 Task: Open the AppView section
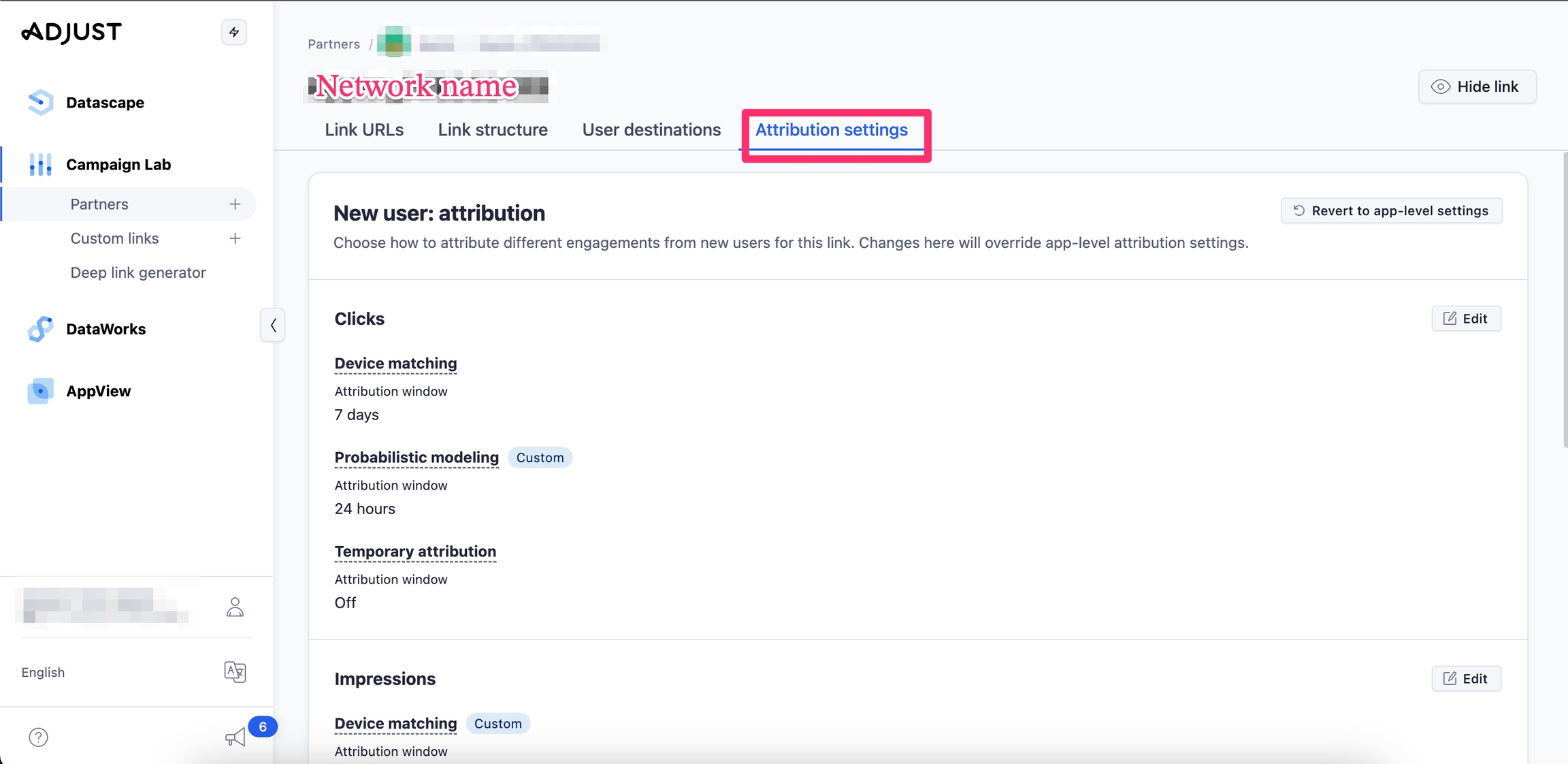(98, 391)
